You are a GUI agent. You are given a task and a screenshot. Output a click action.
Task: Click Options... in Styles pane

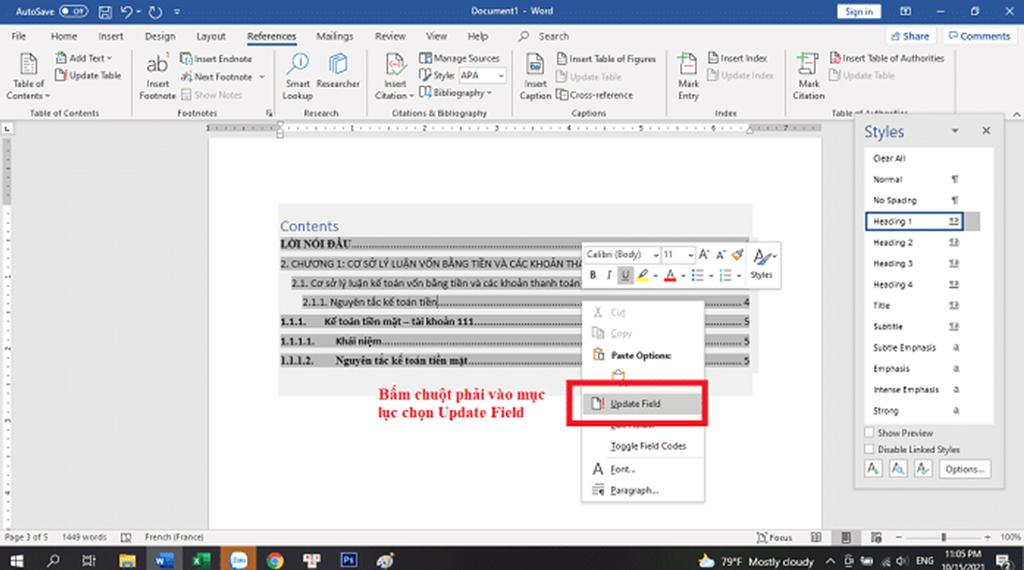tap(964, 469)
